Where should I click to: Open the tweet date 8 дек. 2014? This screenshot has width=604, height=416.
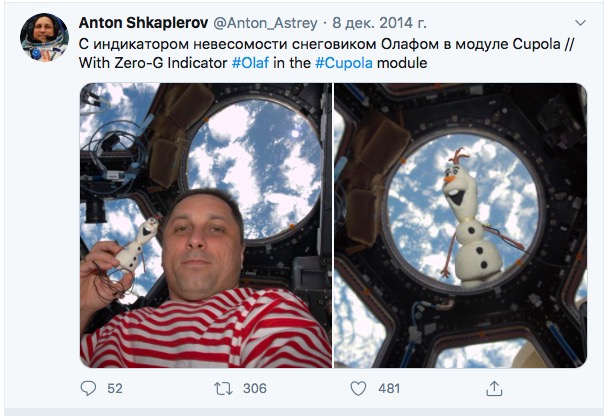click(379, 23)
